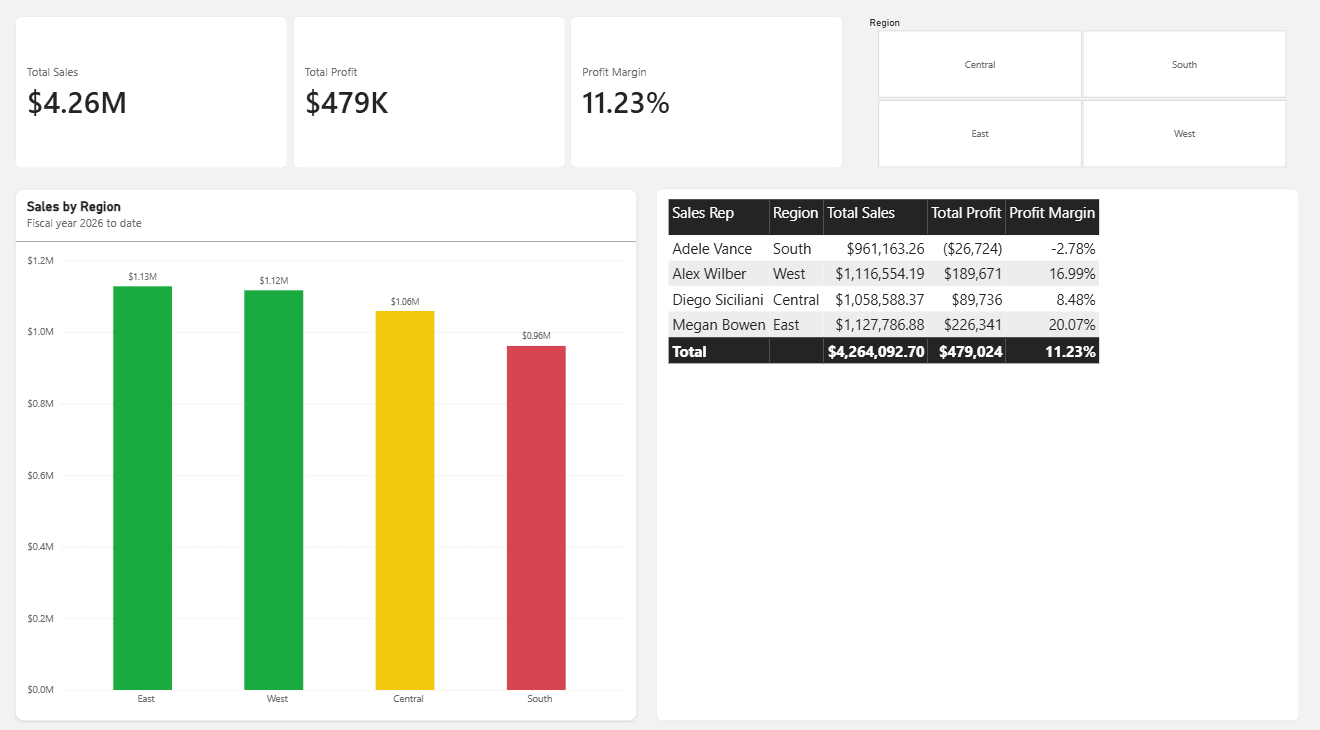This screenshot has height=730, width=1320.
Task: Click the $1.06M data label above Central
Action: (x=405, y=301)
